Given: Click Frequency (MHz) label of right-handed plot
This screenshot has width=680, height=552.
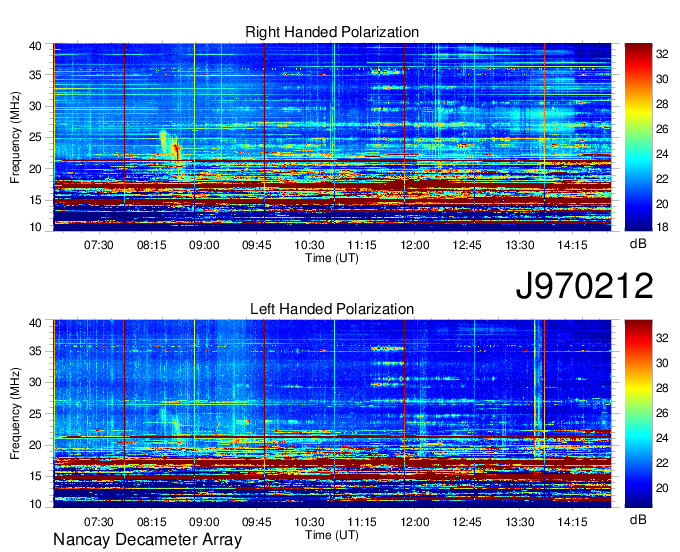Looking at the screenshot, I should pyautogui.click(x=15, y=137).
